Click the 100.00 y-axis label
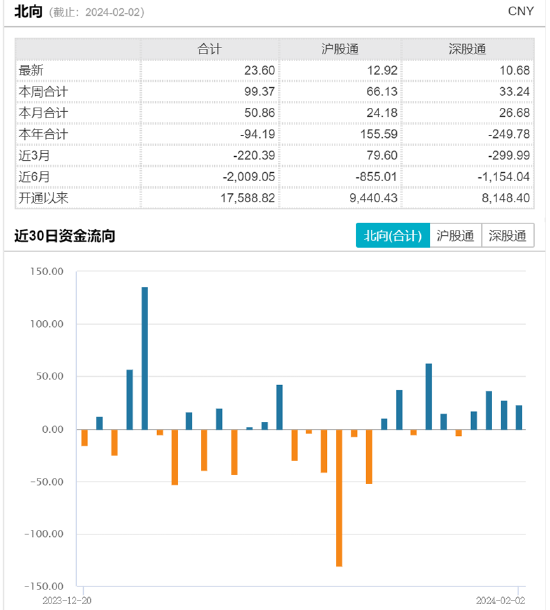 click(47, 324)
